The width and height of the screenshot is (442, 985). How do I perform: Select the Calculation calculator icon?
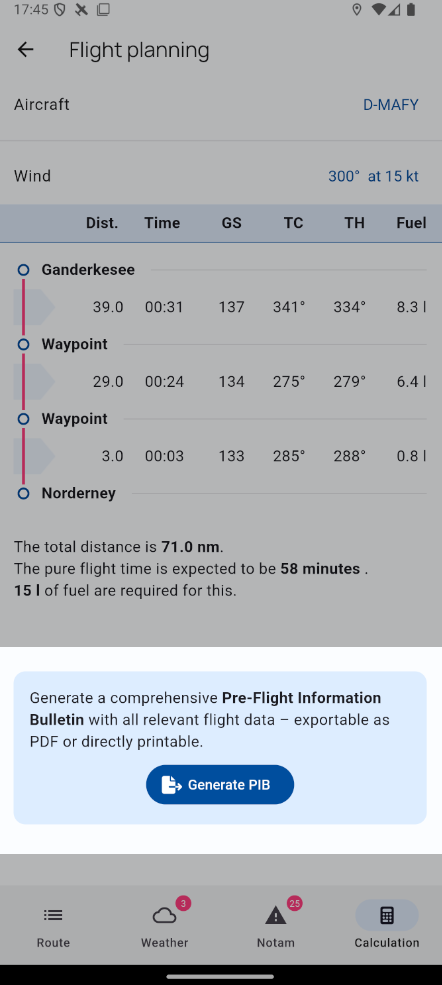[x=387, y=915]
